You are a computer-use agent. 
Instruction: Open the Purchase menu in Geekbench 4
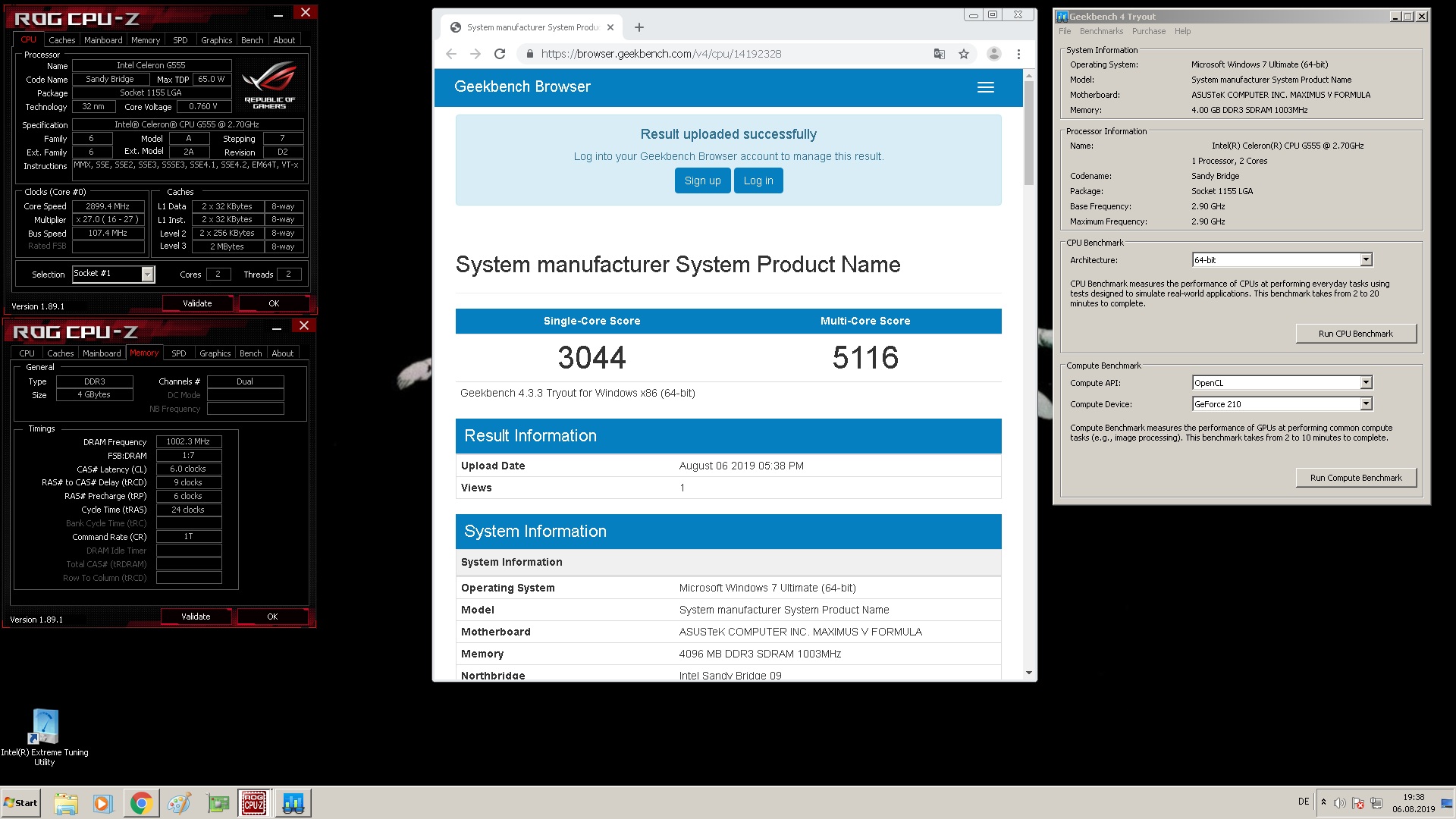point(1149,31)
